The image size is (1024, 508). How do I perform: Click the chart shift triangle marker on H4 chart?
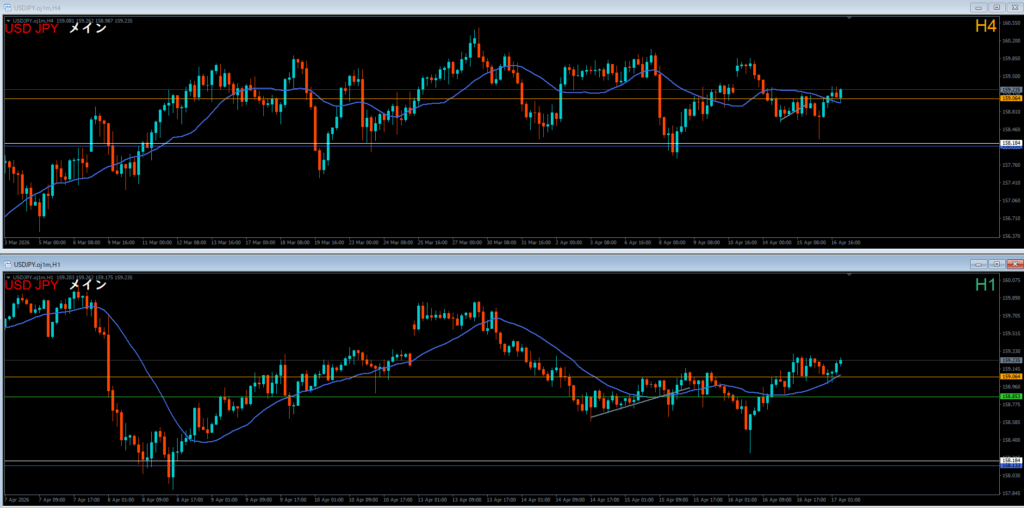click(849, 19)
